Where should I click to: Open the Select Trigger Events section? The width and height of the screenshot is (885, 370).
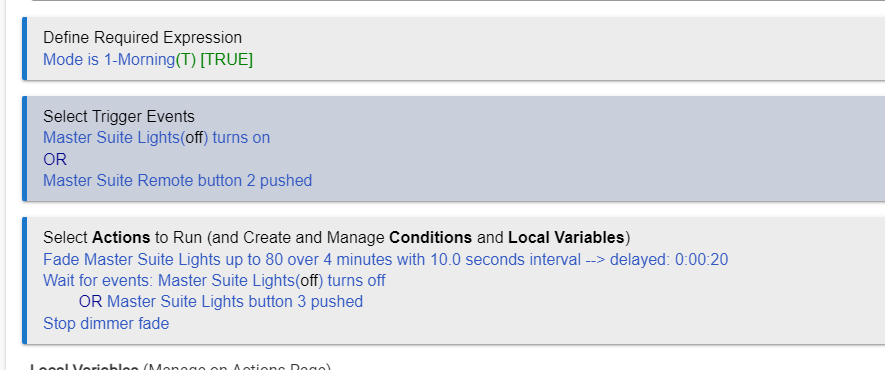[x=119, y=117]
